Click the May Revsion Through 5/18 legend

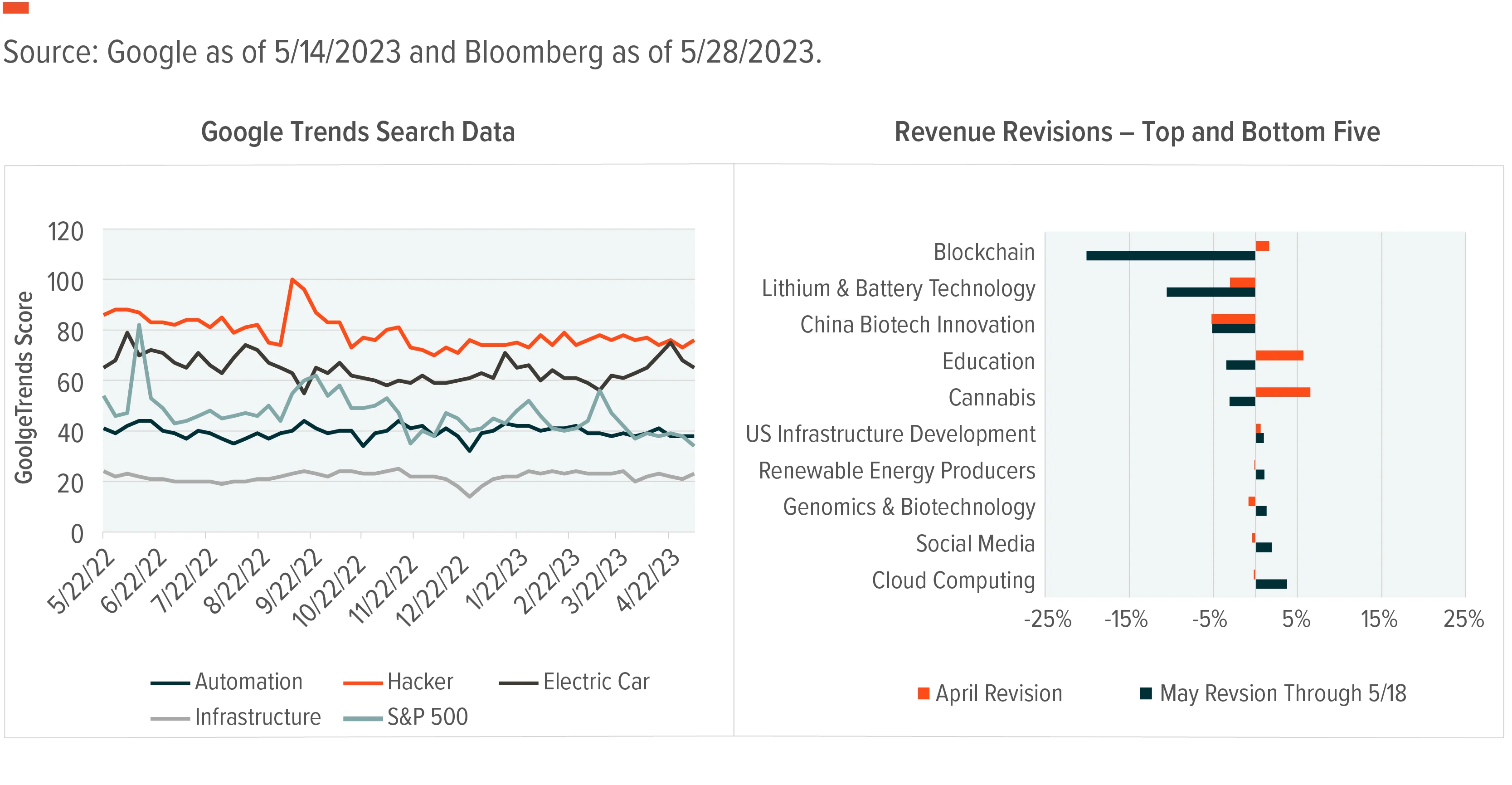pos(1273,693)
